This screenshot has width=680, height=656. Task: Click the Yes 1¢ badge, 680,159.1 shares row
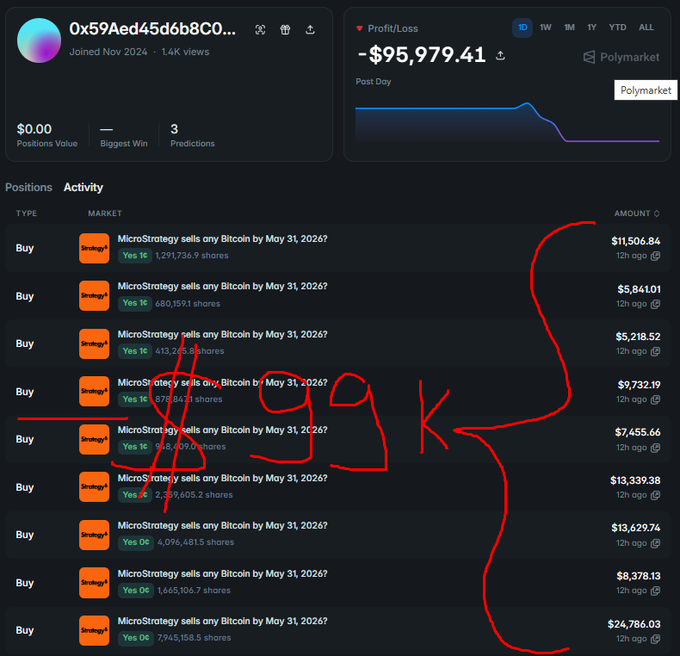click(135, 303)
